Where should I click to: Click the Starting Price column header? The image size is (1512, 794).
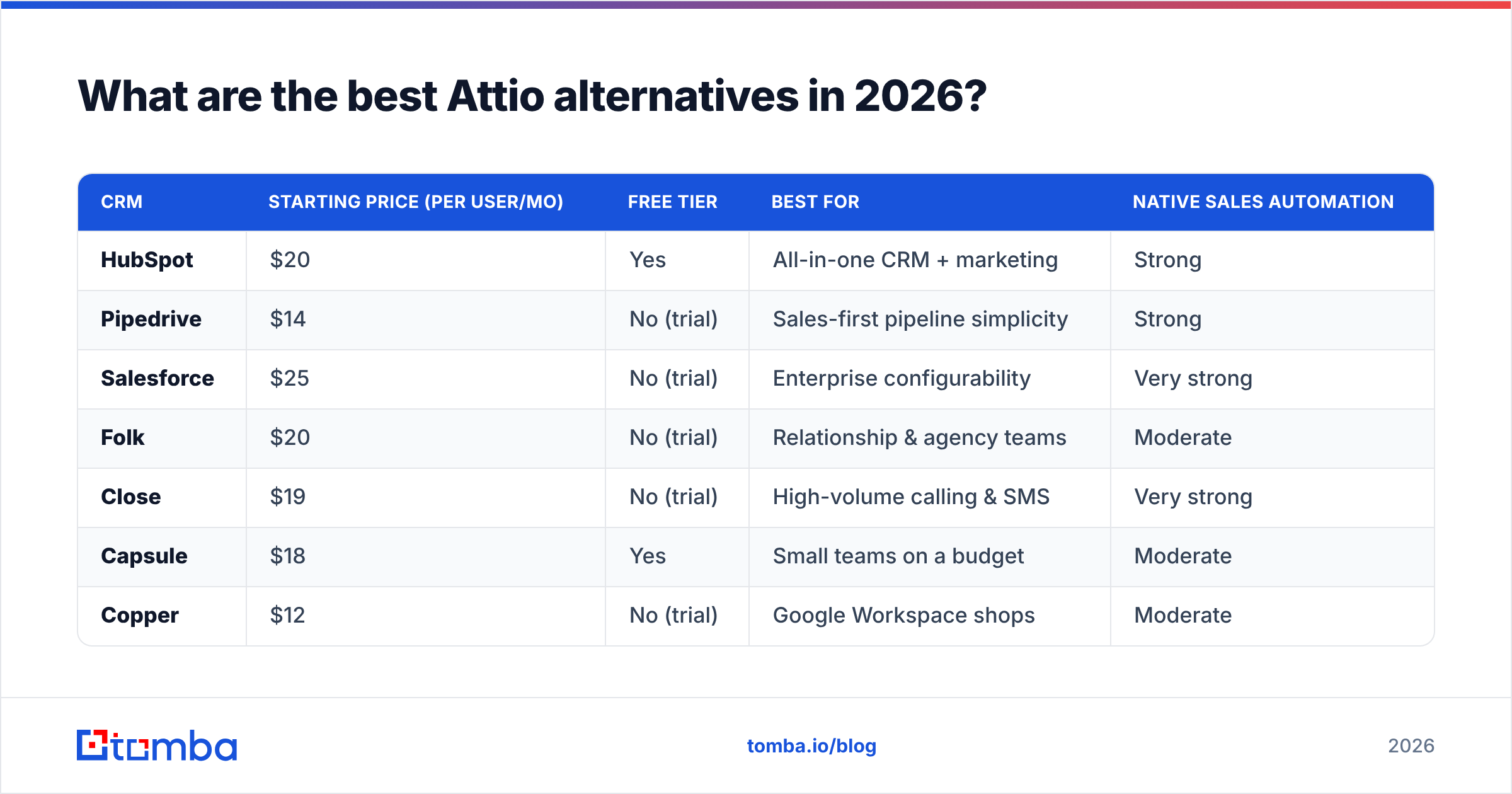coord(416,202)
